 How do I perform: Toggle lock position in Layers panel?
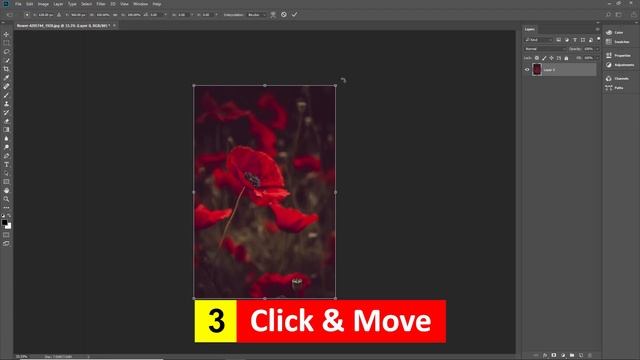(551, 58)
